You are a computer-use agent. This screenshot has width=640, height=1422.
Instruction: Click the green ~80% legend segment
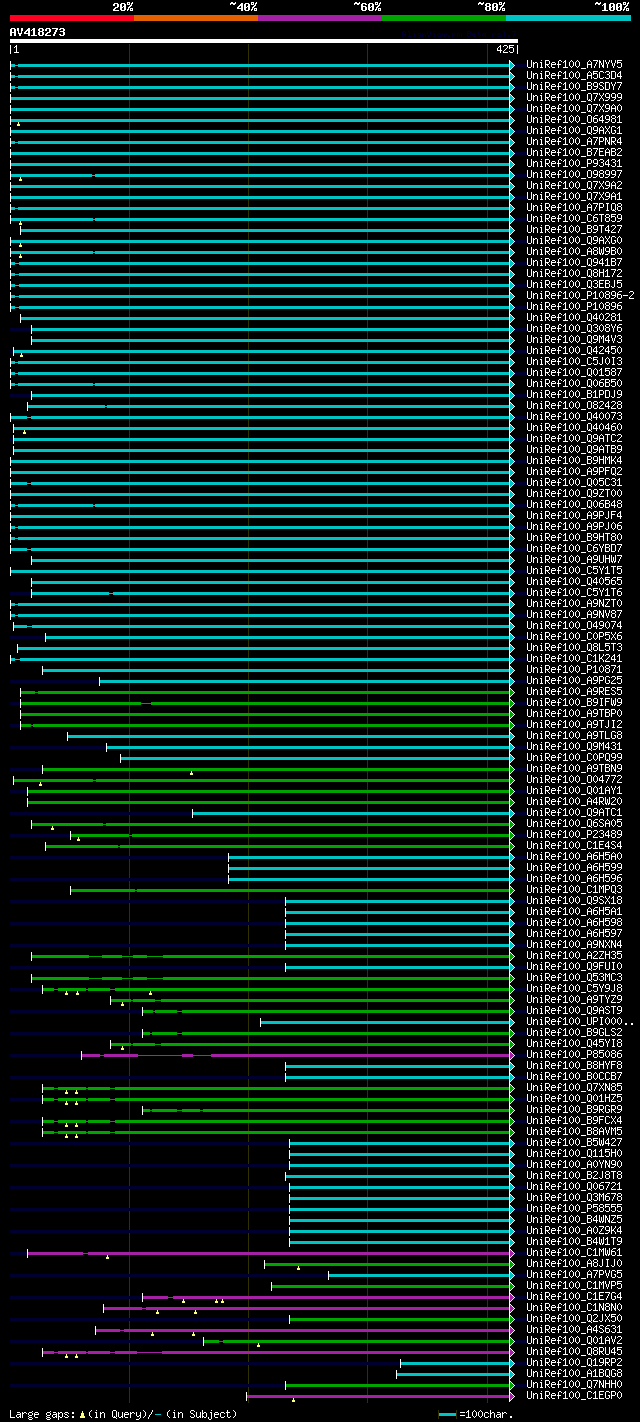point(443,17)
